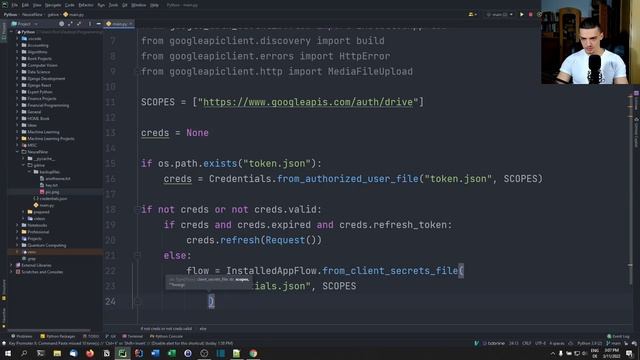
Task: Open Project panel options (three dots)
Action: point(90,24)
